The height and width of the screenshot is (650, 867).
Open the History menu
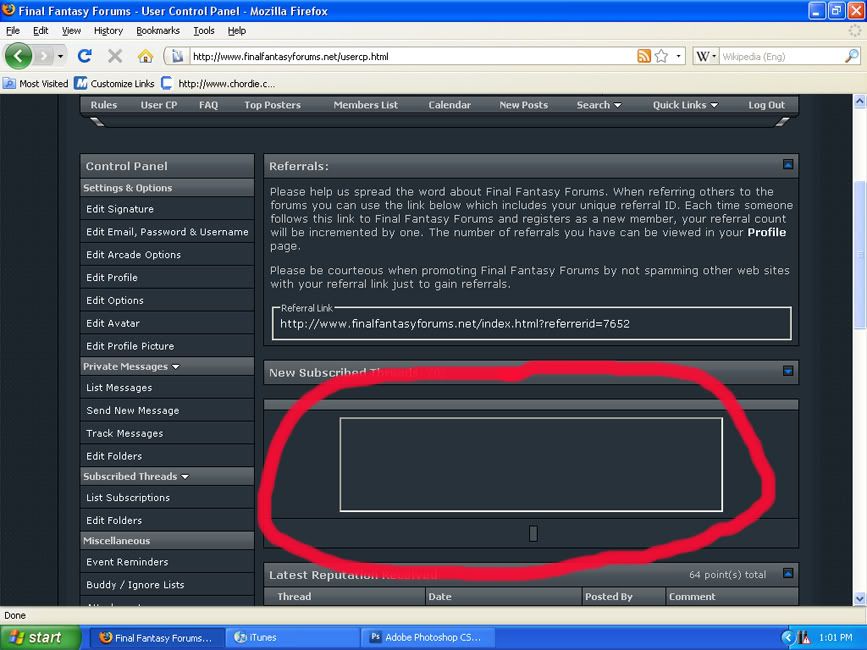[108, 30]
